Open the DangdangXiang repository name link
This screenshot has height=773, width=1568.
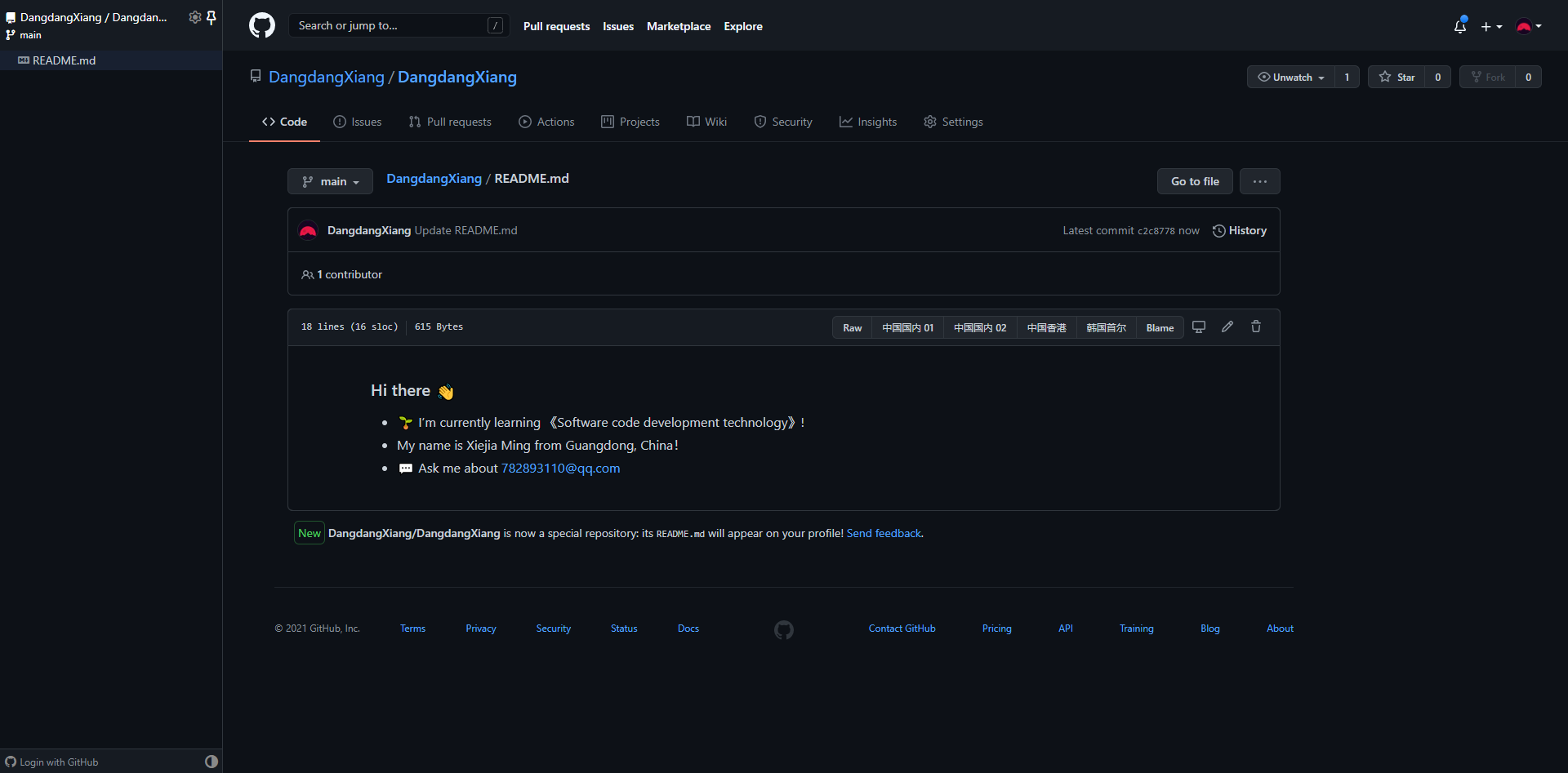coord(457,77)
